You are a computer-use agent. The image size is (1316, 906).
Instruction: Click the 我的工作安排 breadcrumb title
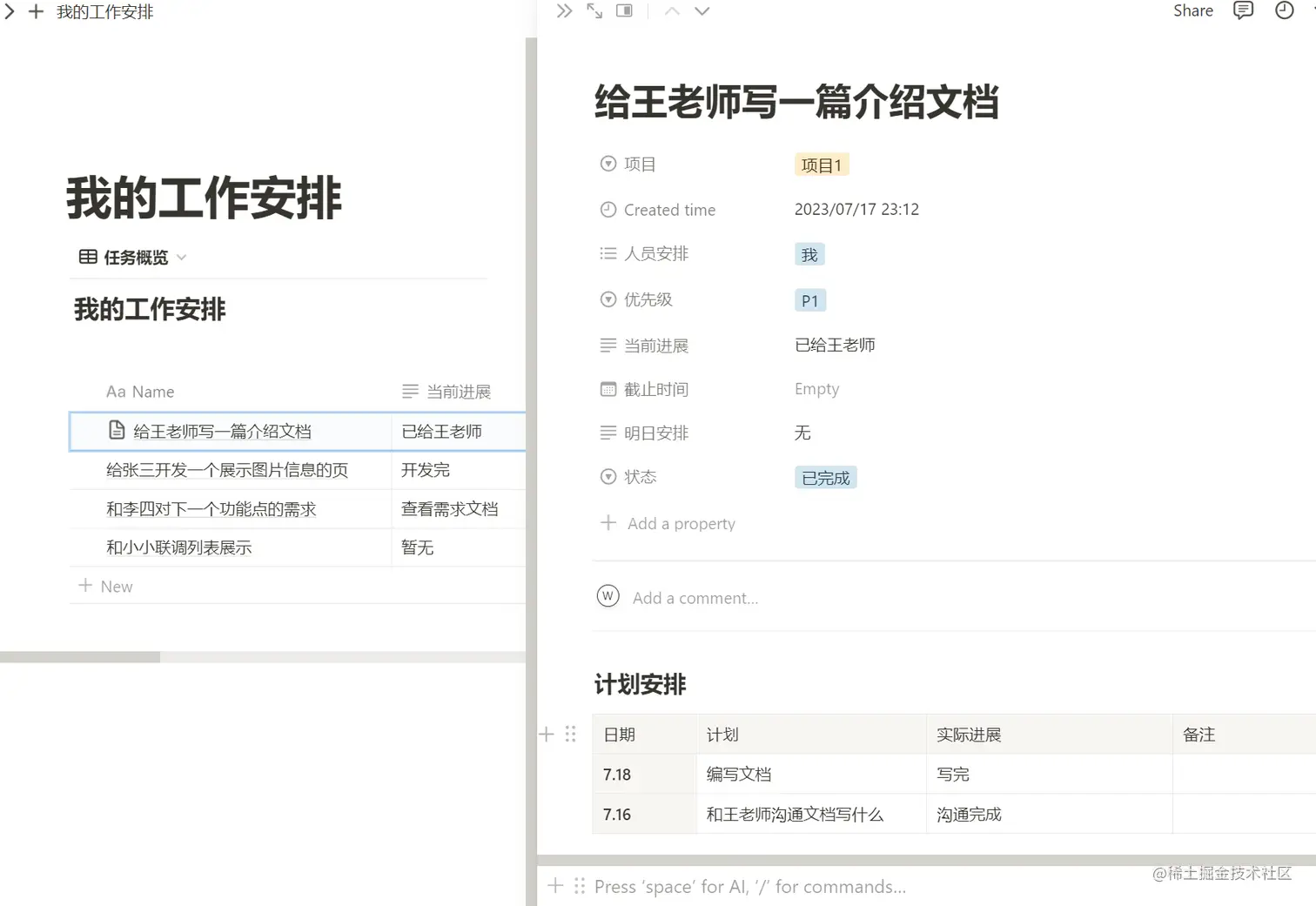point(104,12)
